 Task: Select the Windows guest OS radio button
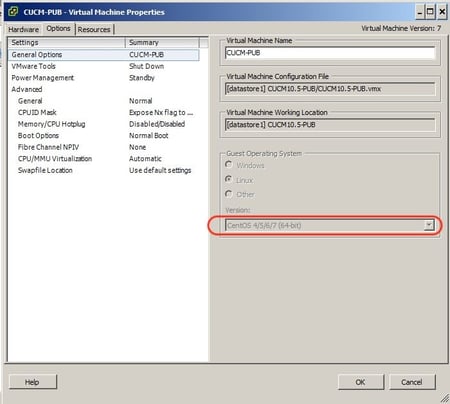229,164
